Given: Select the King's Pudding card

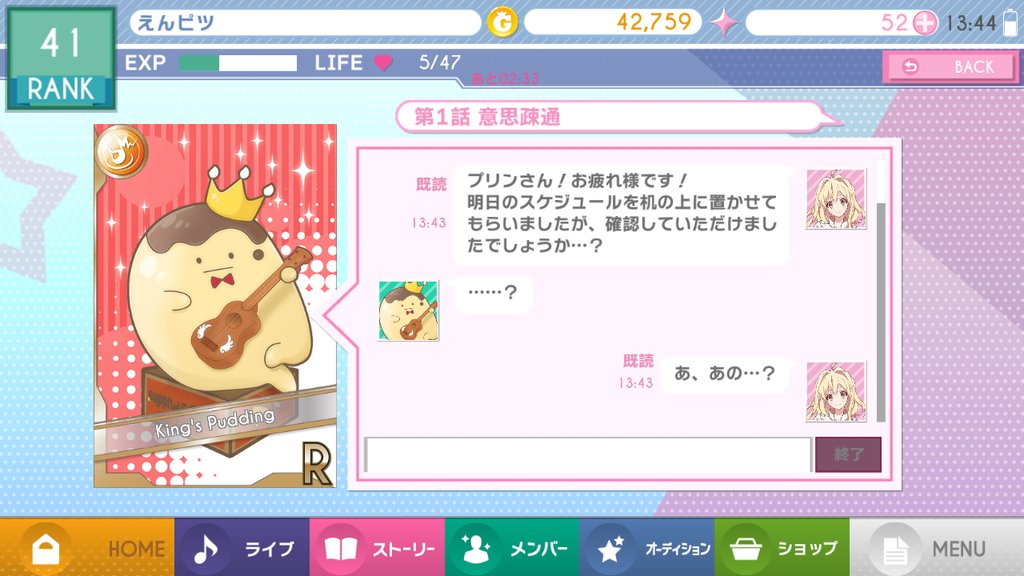Looking at the screenshot, I should pyautogui.click(x=216, y=306).
